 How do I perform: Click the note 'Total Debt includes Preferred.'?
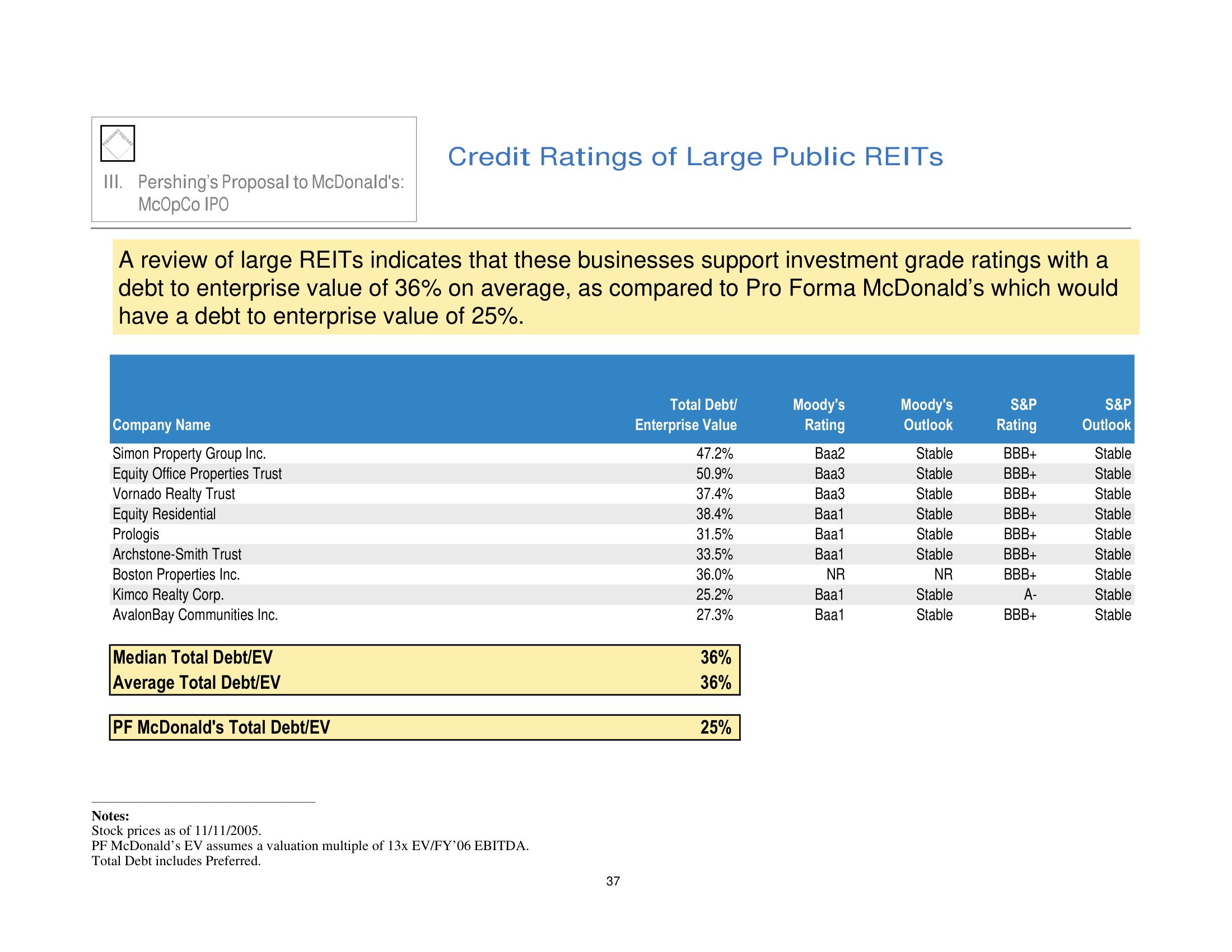point(176,861)
